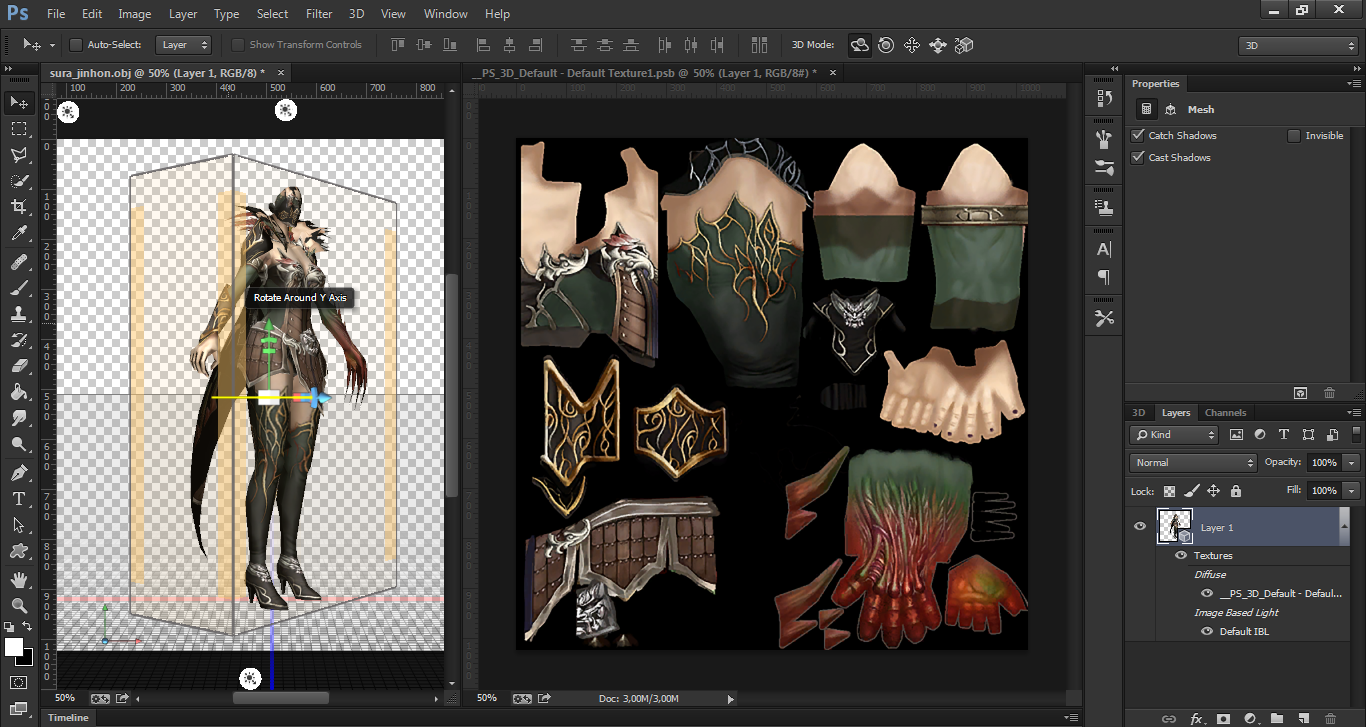Open the collapsed Character panel icon
The height and width of the screenshot is (727, 1366).
[1104, 249]
